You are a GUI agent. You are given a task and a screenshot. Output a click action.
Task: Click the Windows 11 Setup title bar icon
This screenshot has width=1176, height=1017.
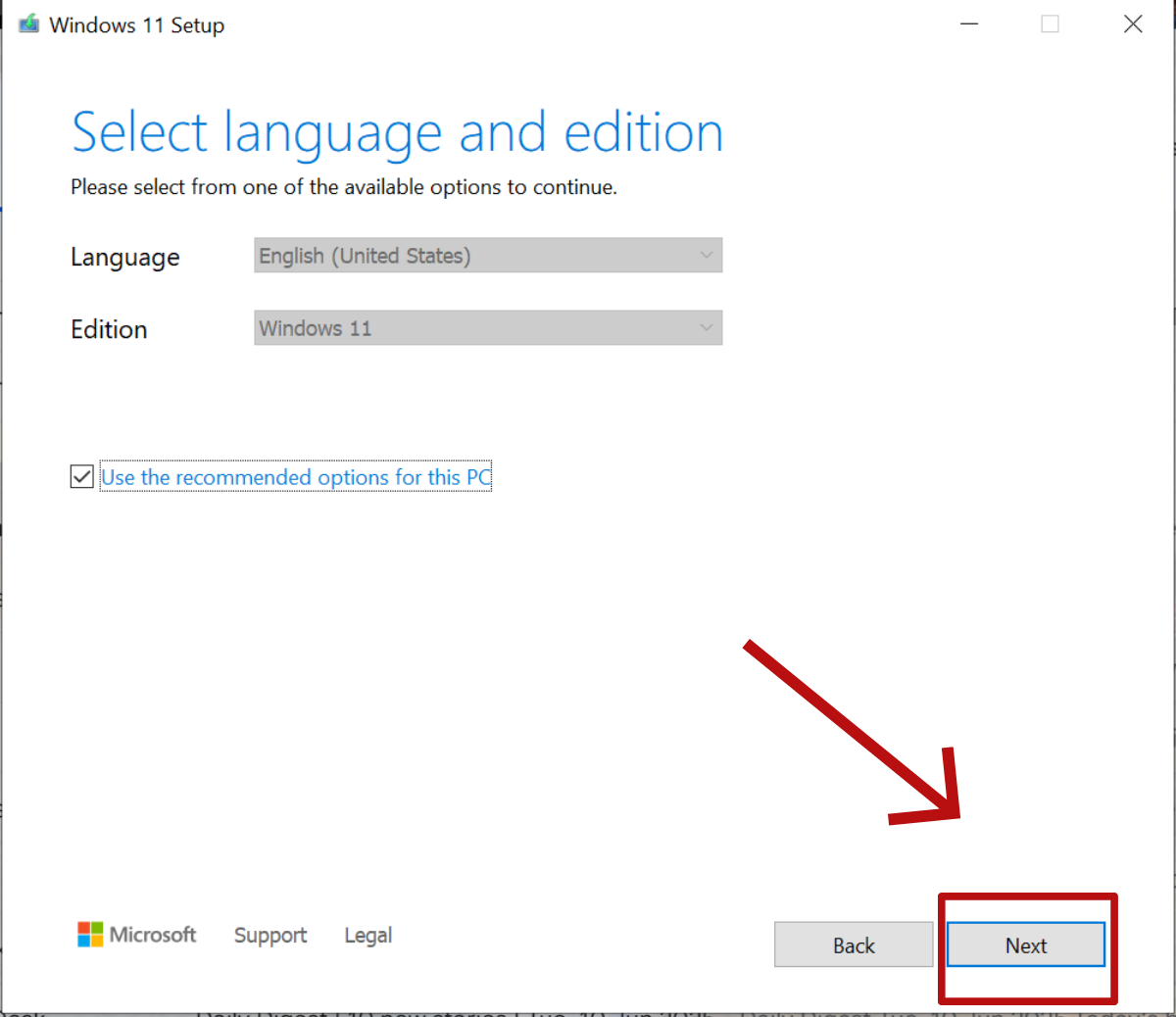point(28,24)
